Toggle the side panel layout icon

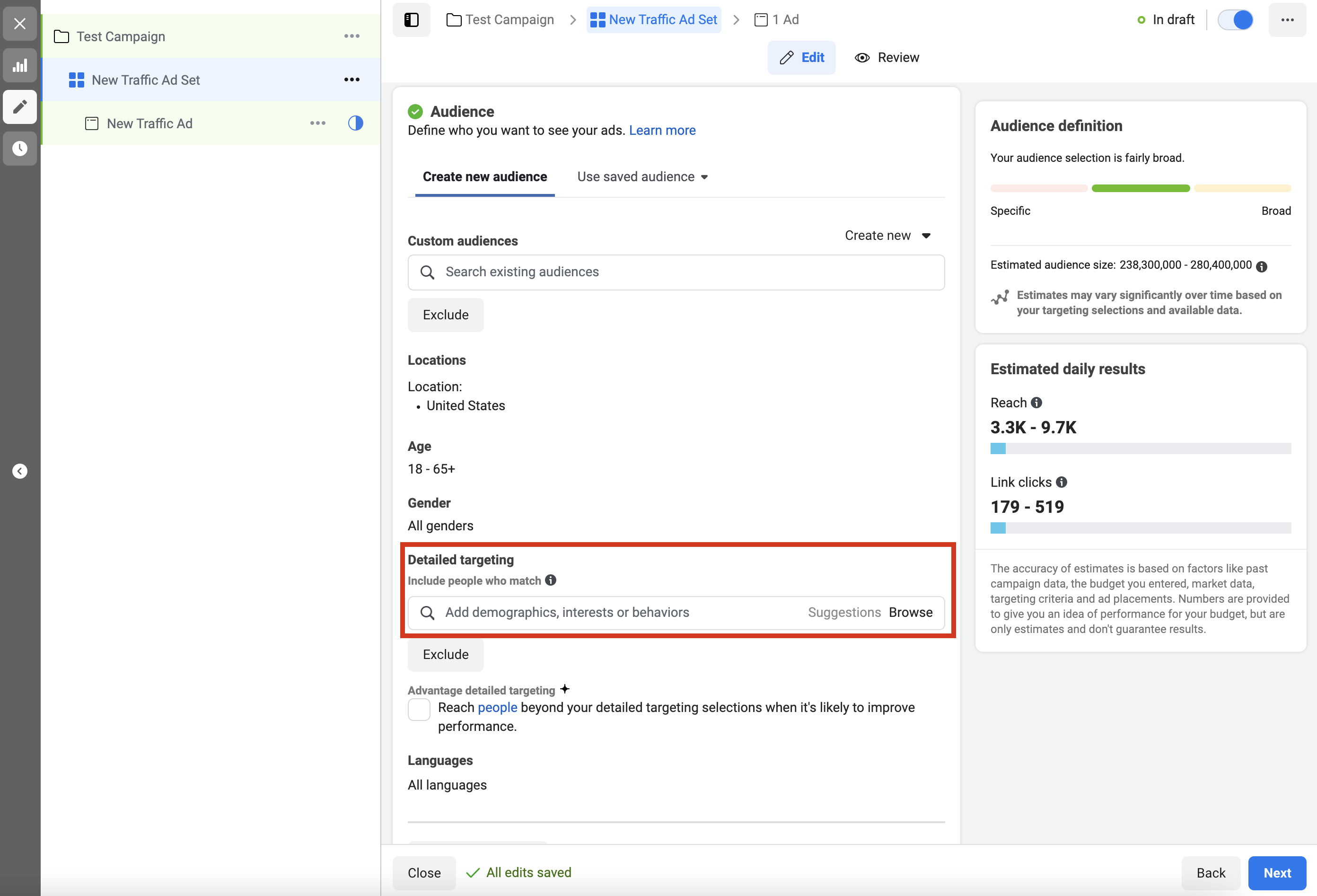[412, 20]
